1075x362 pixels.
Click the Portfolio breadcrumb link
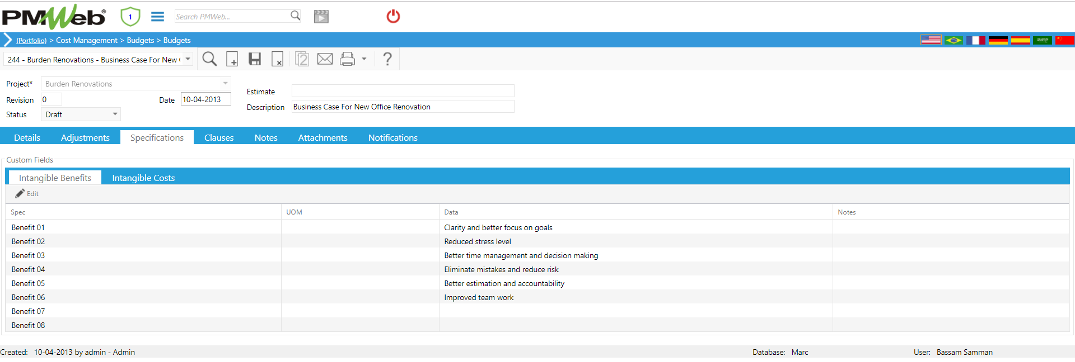tap(32, 40)
